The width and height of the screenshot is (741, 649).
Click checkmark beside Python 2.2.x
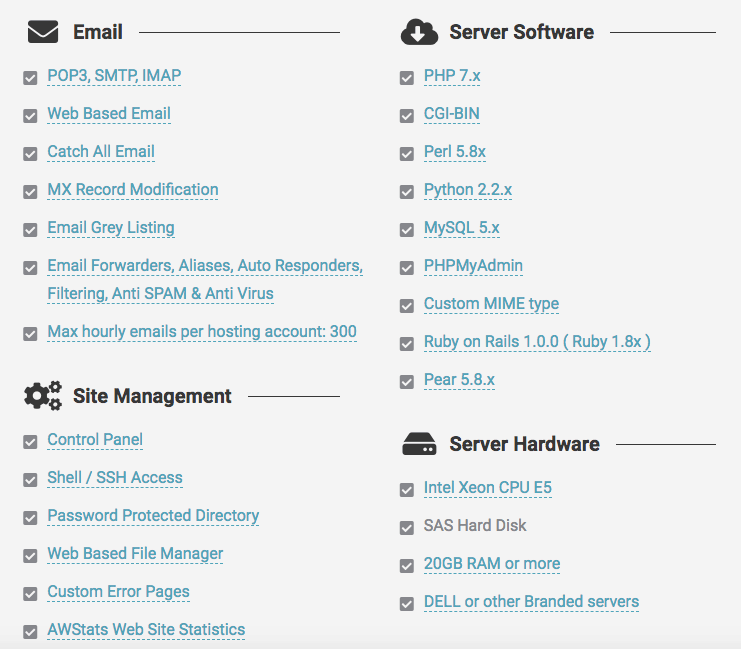point(407,192)
